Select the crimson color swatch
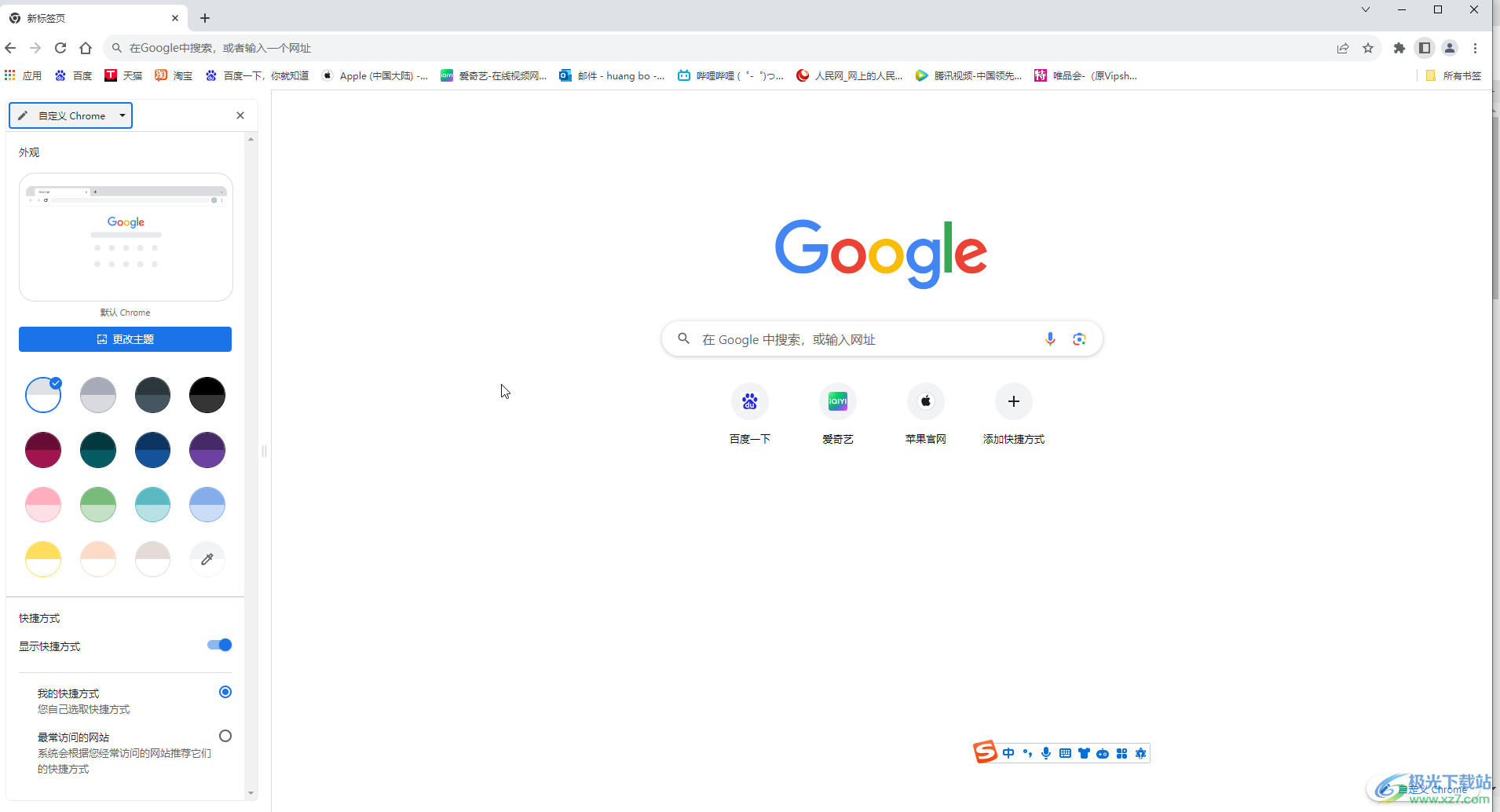Screen dimensions: 1500x812 pyautogui.click(x=43, y=450)
